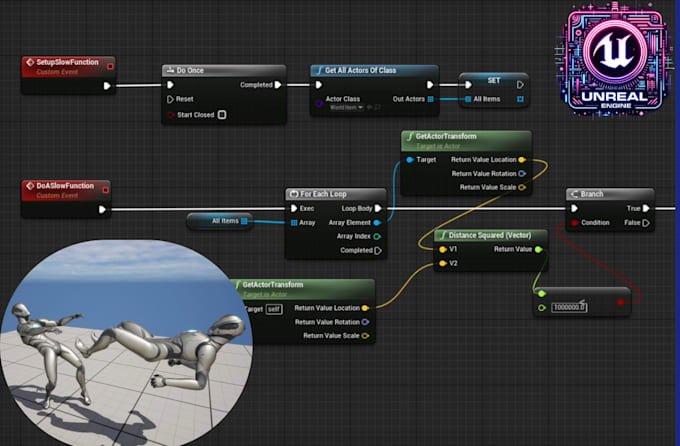Image resolution: width=680 pixels, height=446 pixels.
Task: Select Distance Squared (Vector) node header
Action: [x=491, y=235]
